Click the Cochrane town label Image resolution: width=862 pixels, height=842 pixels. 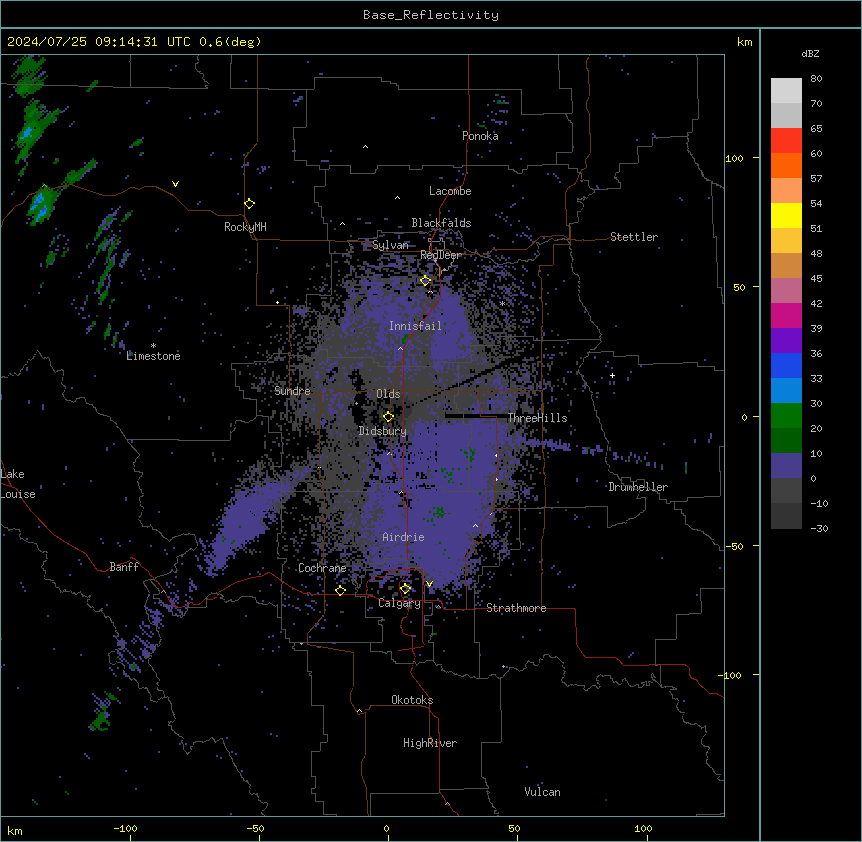(322, 568)
